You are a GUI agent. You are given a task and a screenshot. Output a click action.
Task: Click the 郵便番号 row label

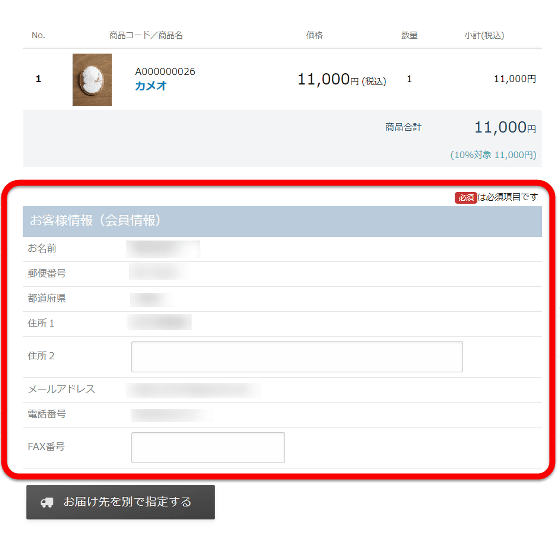tap(47, 273)
